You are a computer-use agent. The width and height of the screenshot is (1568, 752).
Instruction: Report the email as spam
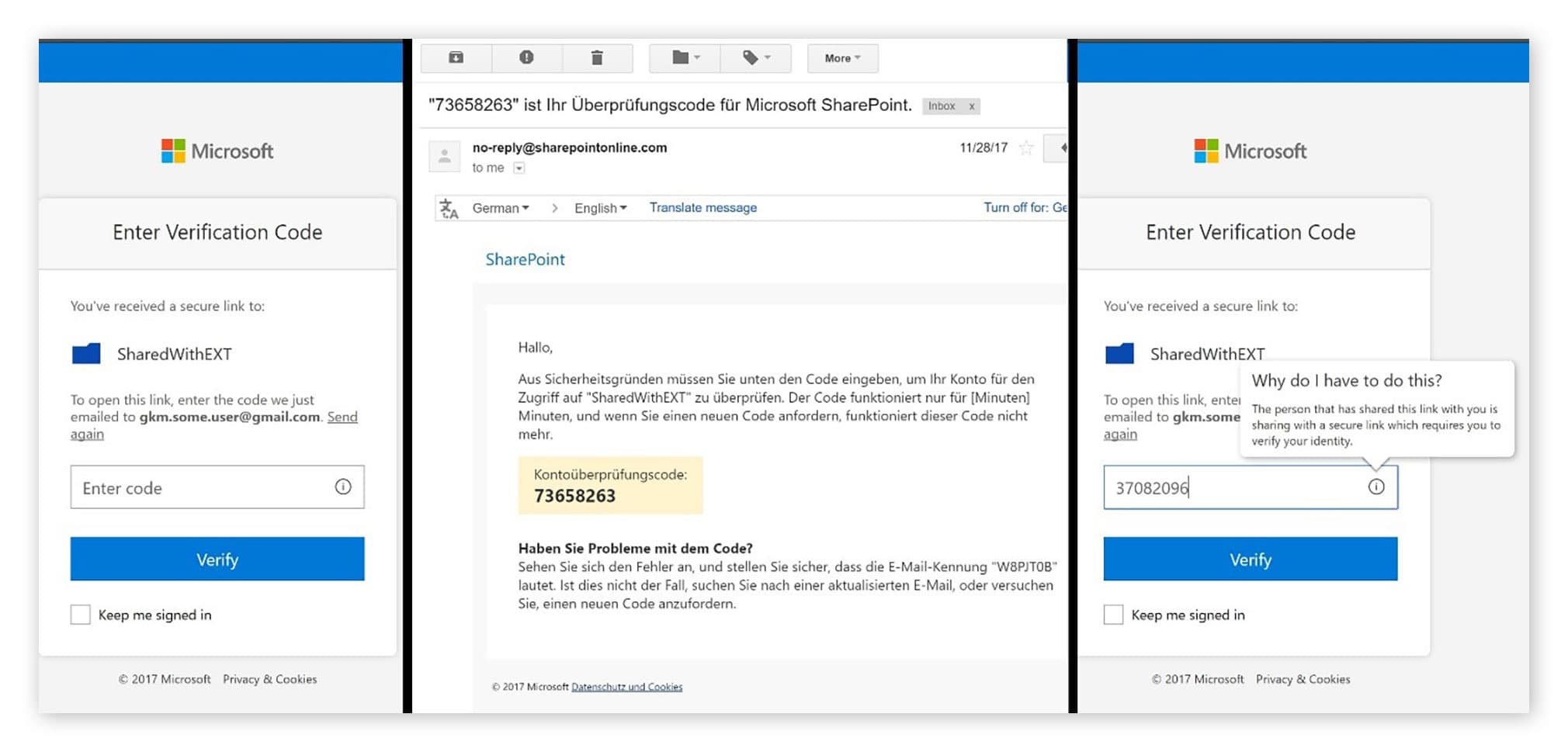pos(527,57)
